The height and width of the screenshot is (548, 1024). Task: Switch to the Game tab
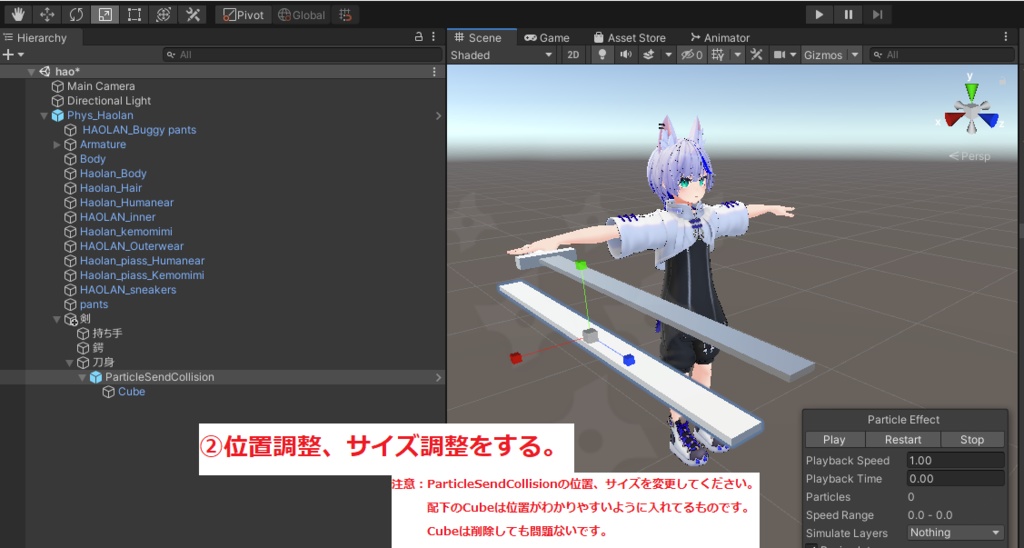(x=547, y=38)
